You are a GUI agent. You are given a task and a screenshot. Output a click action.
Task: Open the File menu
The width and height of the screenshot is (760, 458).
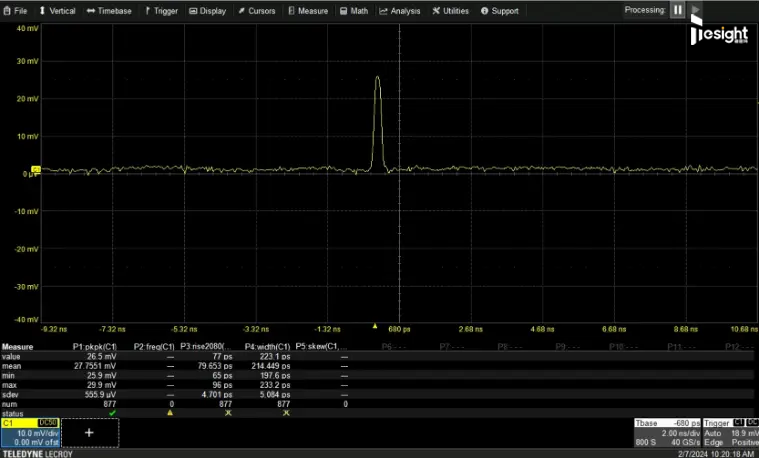(x=15, y=11)
